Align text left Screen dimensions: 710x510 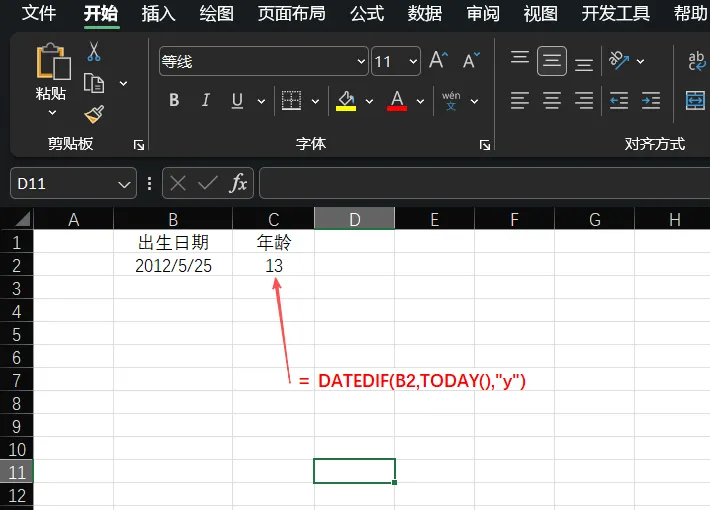point(520,100)
